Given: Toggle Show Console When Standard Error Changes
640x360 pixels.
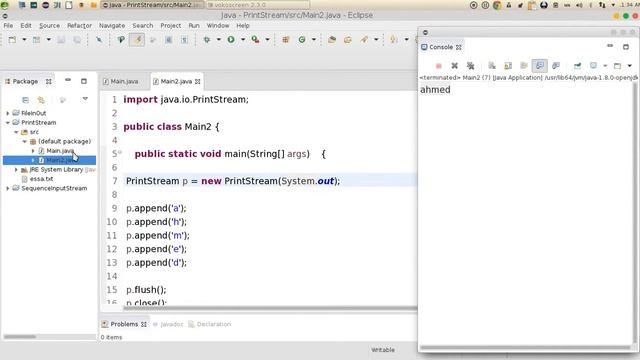Looking at the screenshot, I should point(556,66).
